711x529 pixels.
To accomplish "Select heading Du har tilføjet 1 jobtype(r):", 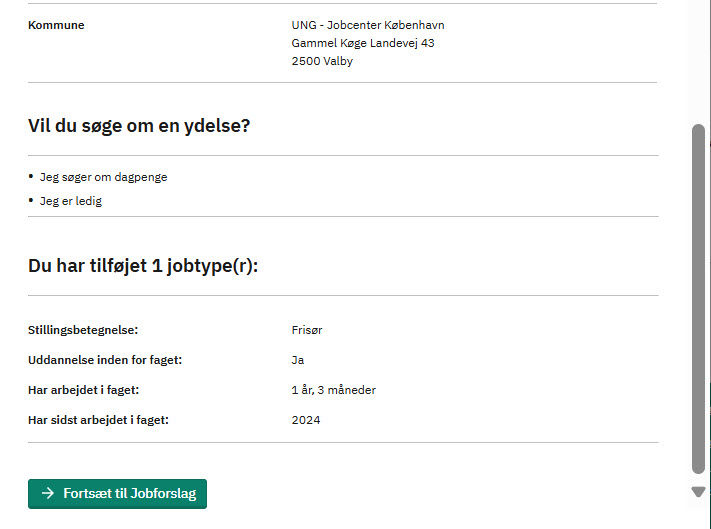I will point(143,266).
